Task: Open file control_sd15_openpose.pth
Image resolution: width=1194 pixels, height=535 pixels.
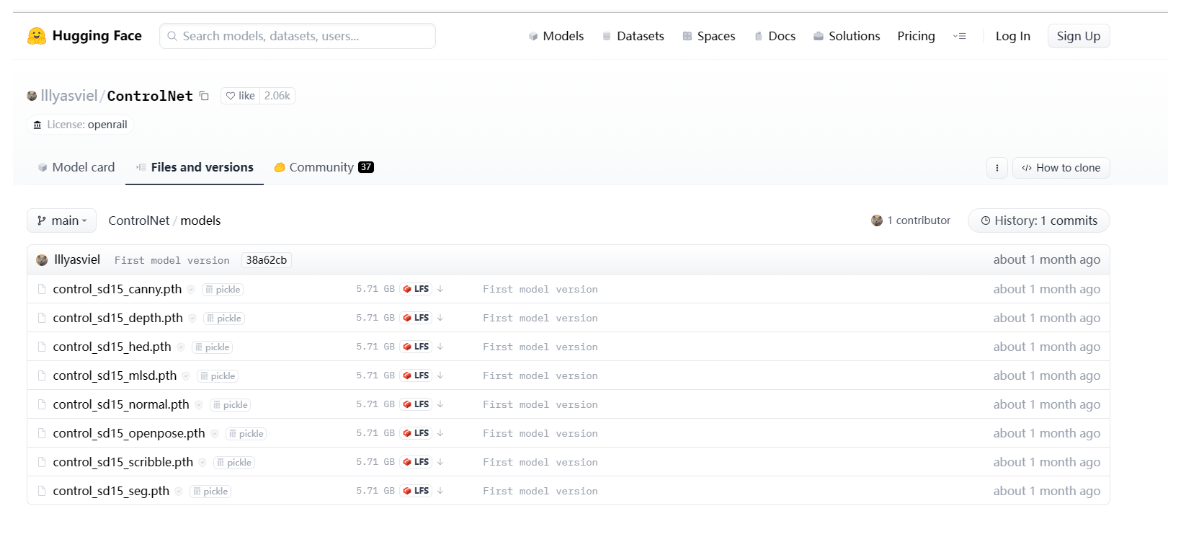Action: [x=129, y=434]
